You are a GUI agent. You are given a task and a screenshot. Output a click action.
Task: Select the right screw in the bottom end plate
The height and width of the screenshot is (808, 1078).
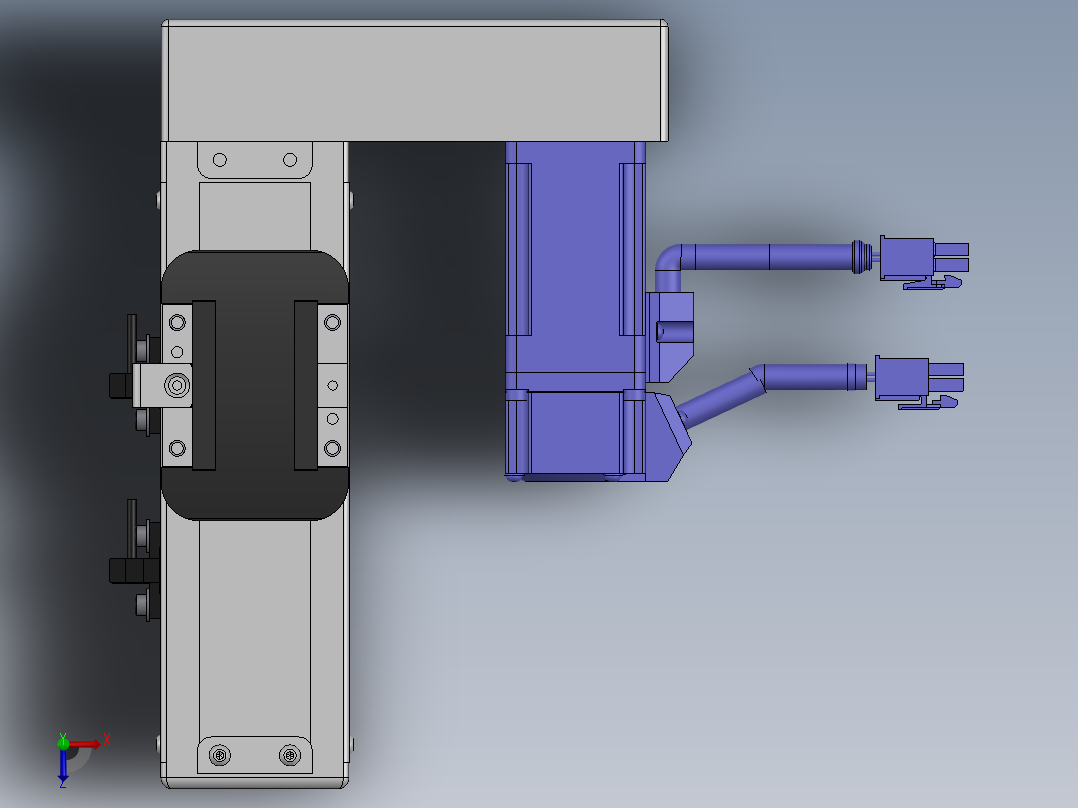point(290,756)
